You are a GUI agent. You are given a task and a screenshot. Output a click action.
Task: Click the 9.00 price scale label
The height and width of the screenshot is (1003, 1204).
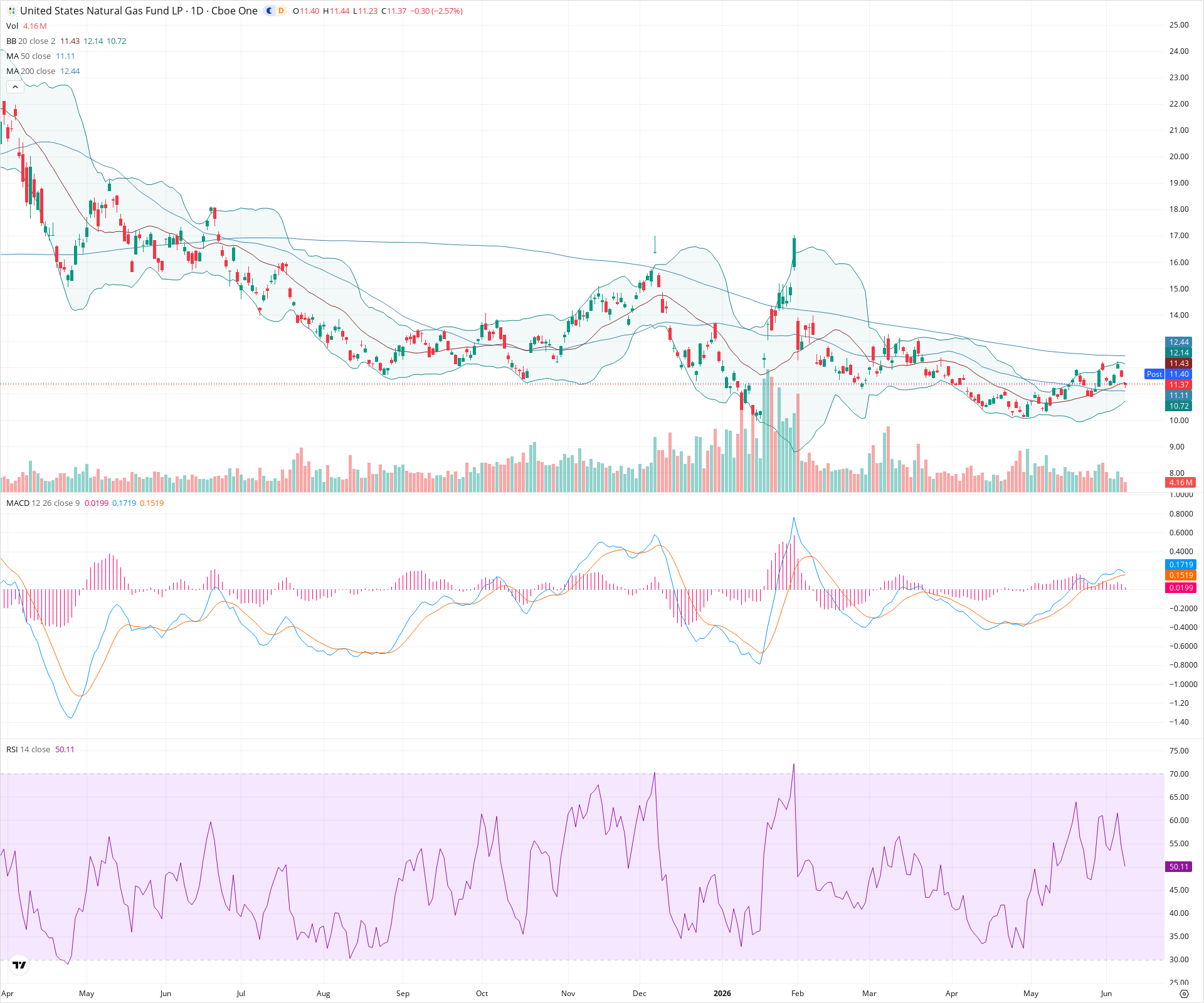point(1177,447)
